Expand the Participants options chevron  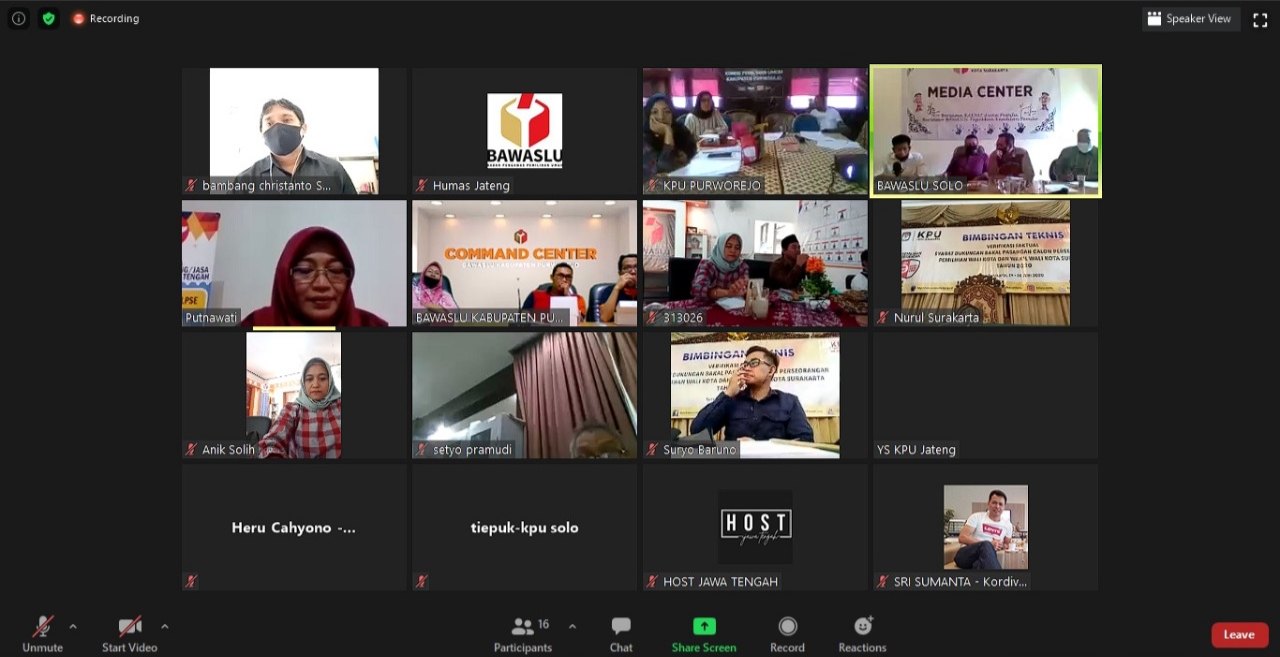[572, 627]
